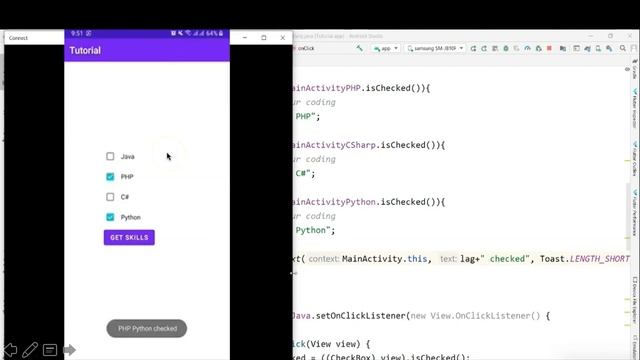Uncheck the PHP checkbox

[110, 177]
